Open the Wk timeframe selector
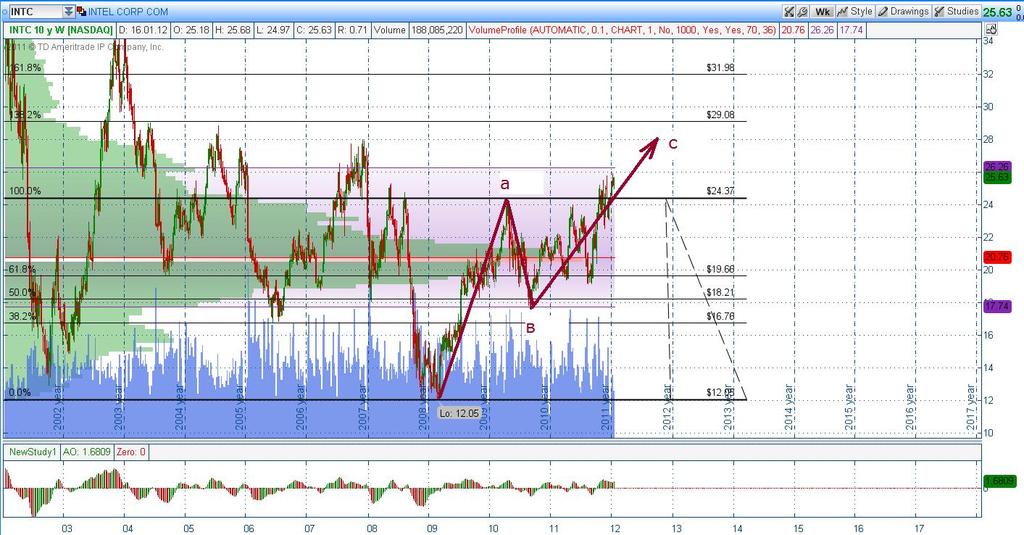 click(x=822, y=12)
